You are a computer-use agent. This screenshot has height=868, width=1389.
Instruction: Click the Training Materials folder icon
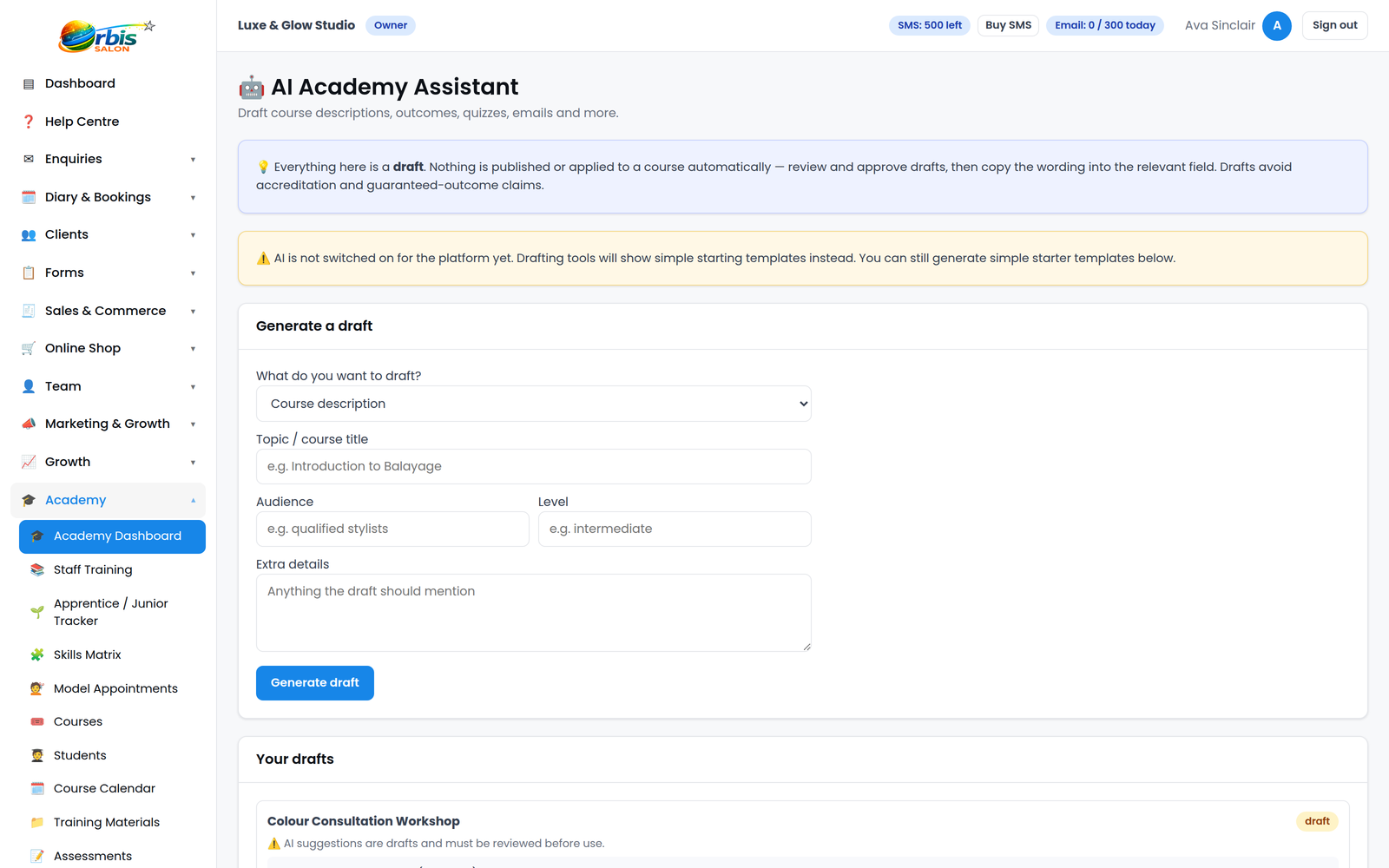pyautogui.click(x=37, y=822)
